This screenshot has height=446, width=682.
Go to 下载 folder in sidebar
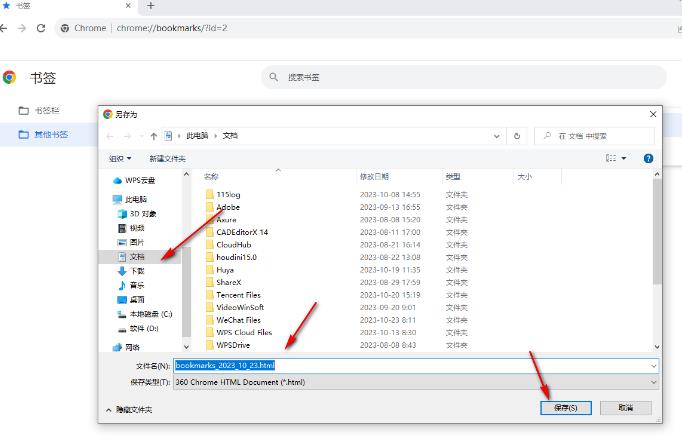click(x=137, y=271)
